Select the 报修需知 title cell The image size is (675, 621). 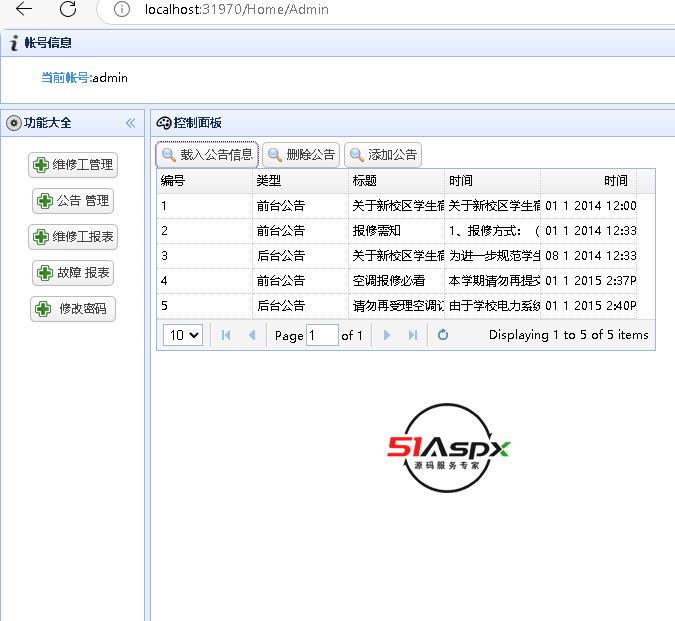396,231
